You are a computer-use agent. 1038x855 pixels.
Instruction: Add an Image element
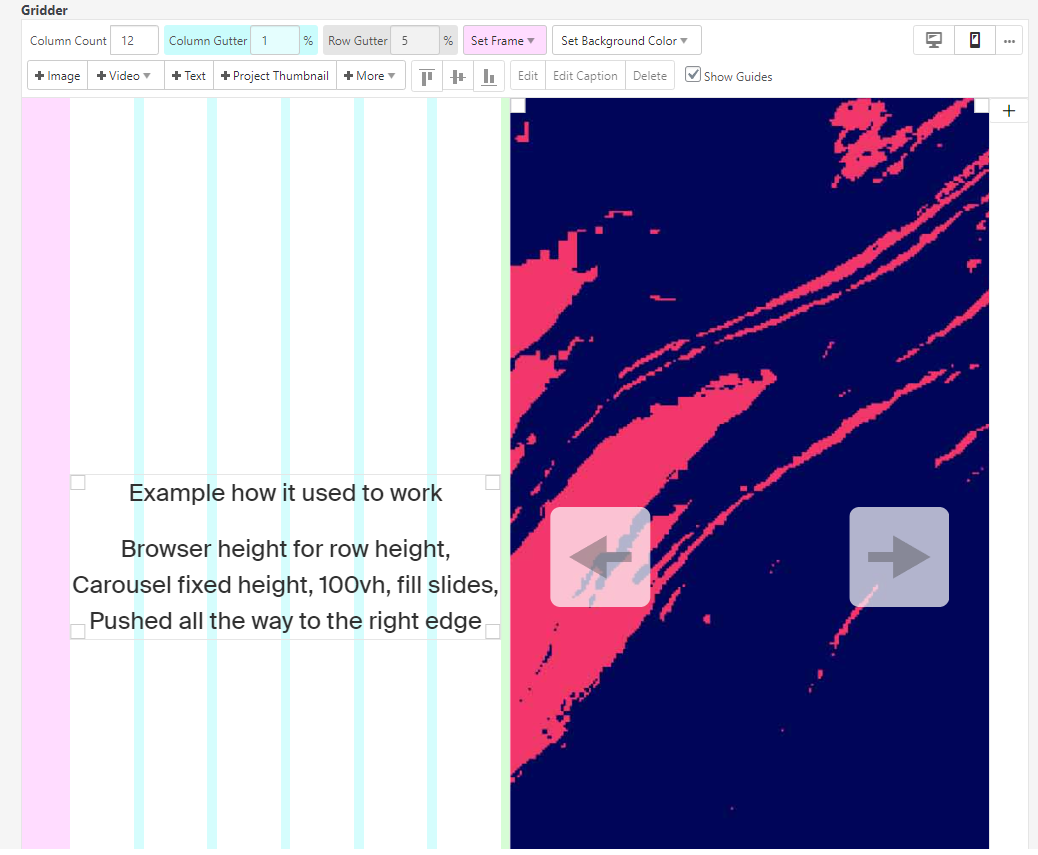(x=58, y=76)
